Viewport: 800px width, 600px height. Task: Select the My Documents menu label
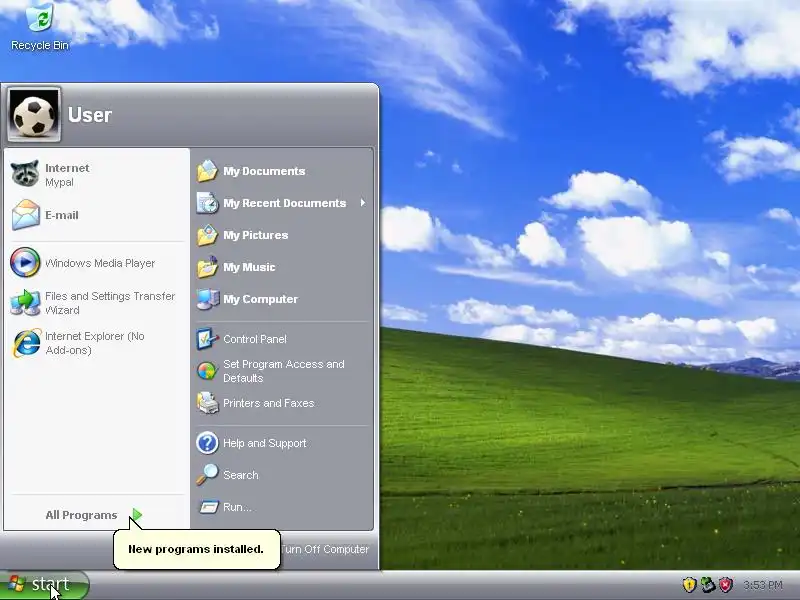(x=264, y=171)
